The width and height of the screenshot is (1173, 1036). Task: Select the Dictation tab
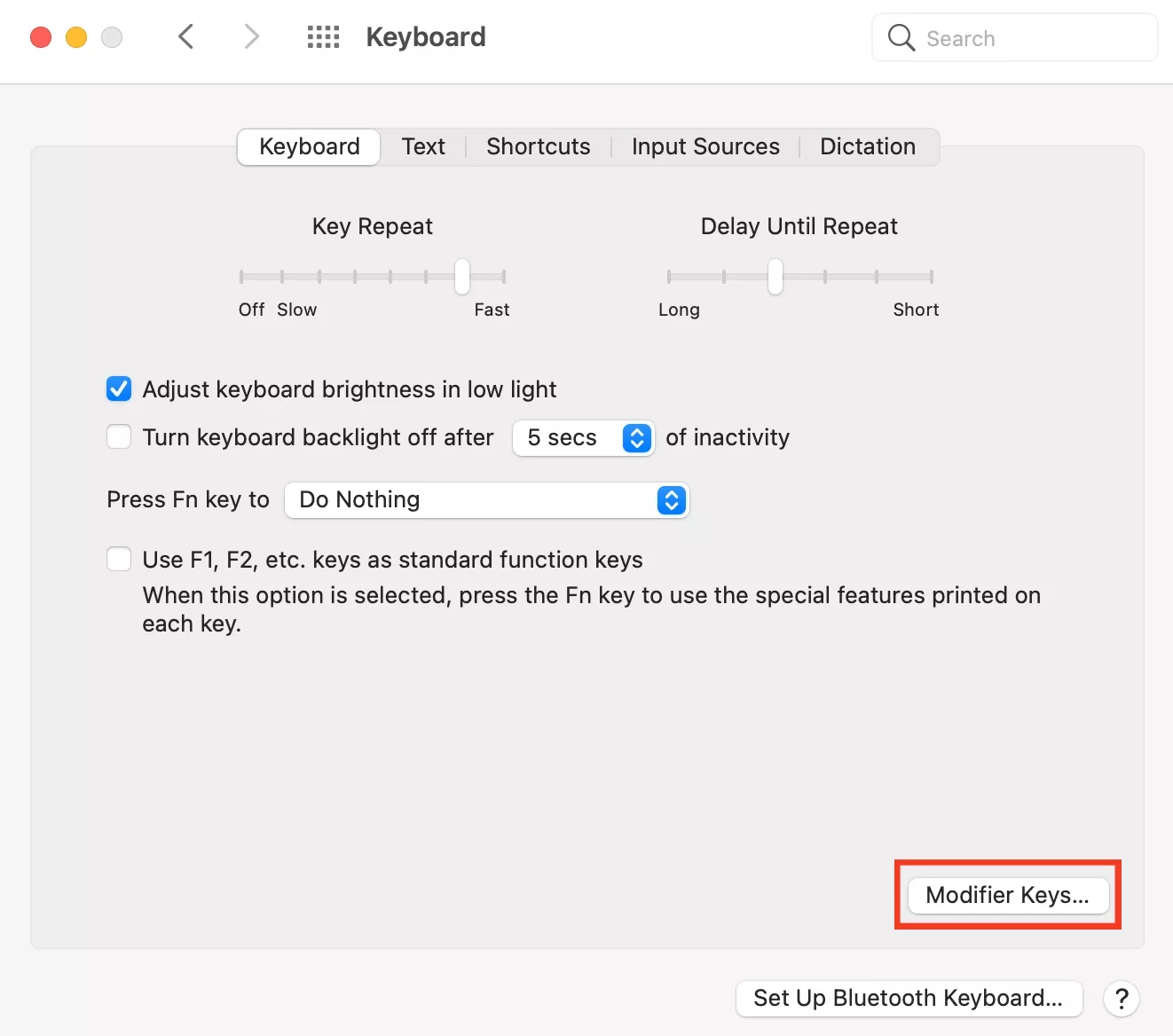click(x=867, y=147)
